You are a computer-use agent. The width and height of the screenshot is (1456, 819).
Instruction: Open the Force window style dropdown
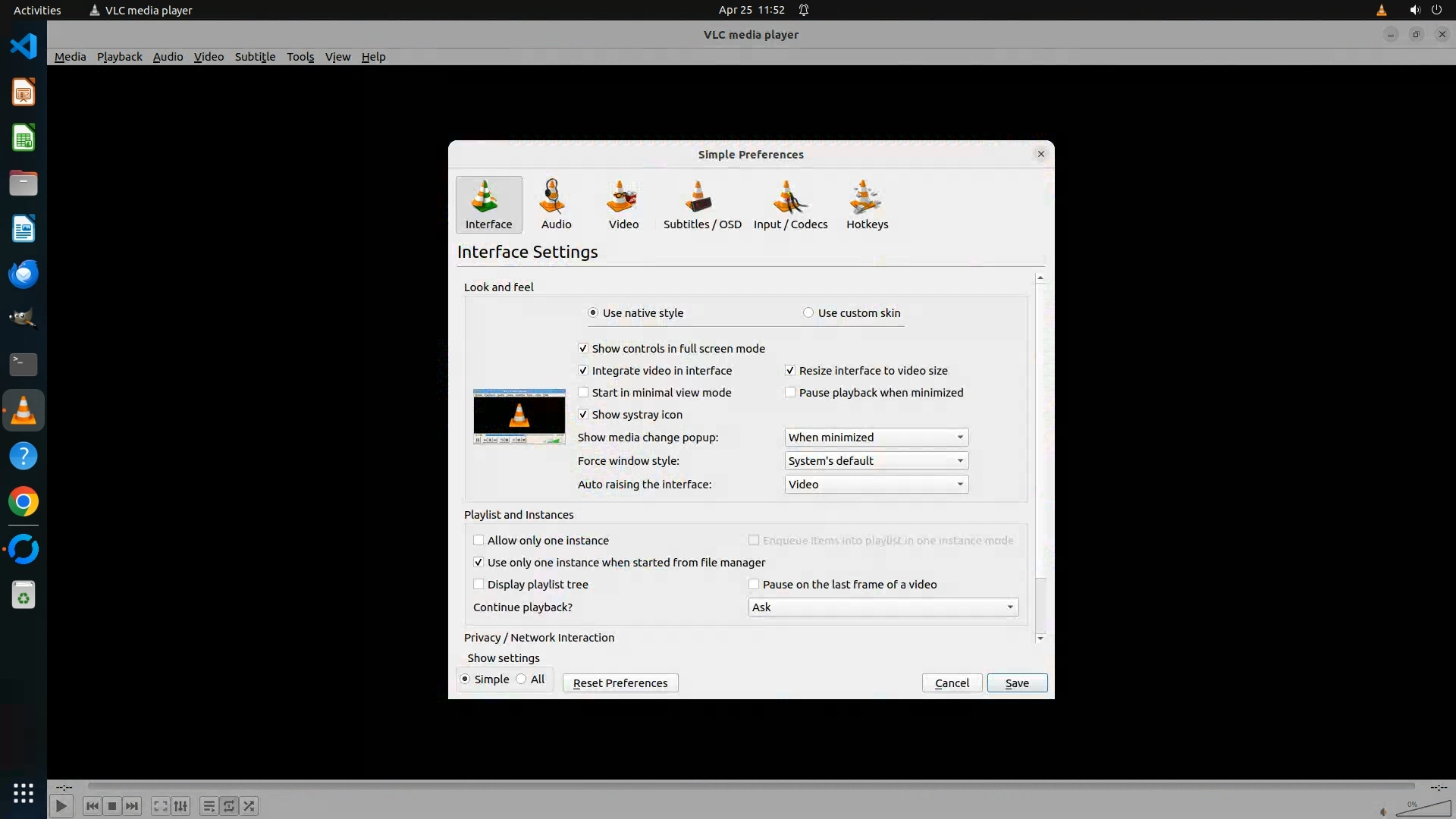tap(876, 461)
